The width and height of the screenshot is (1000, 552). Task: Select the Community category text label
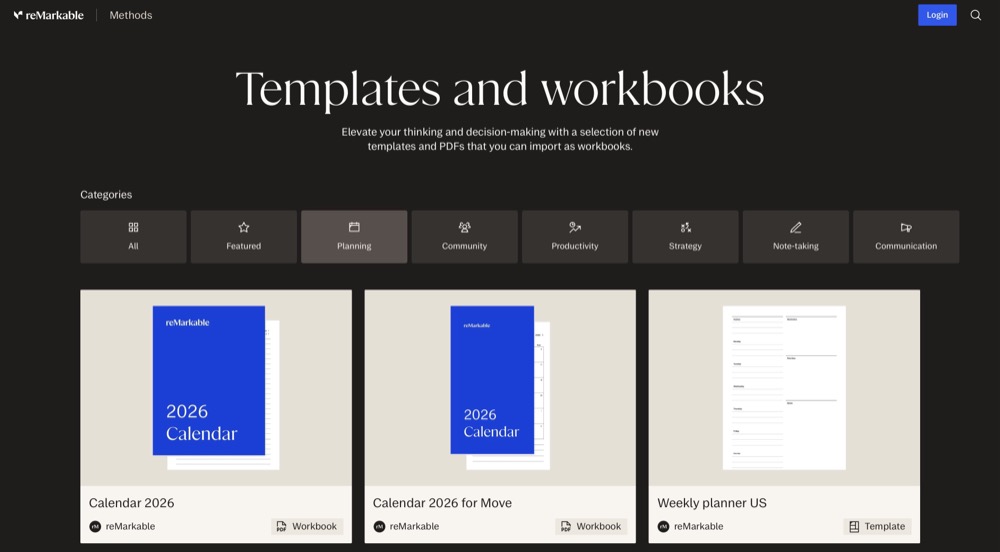[x=464, y=246]
